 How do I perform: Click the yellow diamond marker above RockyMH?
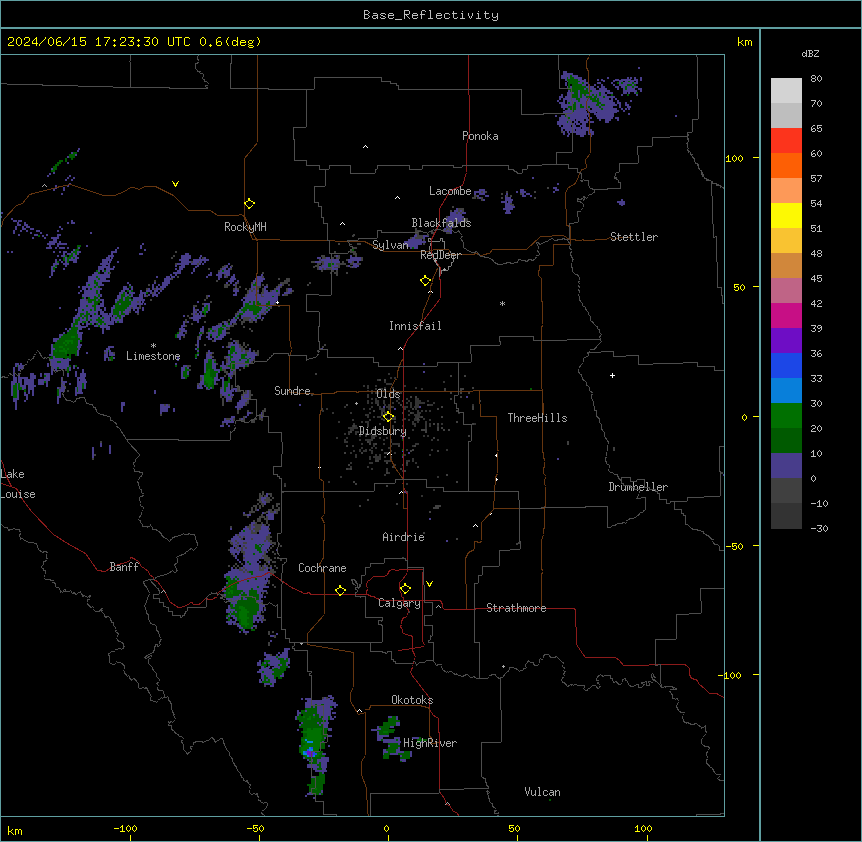(x=249, y=204)
